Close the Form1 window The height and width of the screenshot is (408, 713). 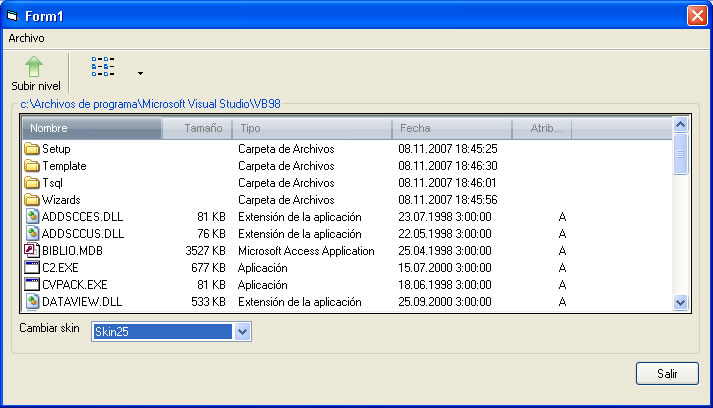pyautogui.click(x=696, y=15)
